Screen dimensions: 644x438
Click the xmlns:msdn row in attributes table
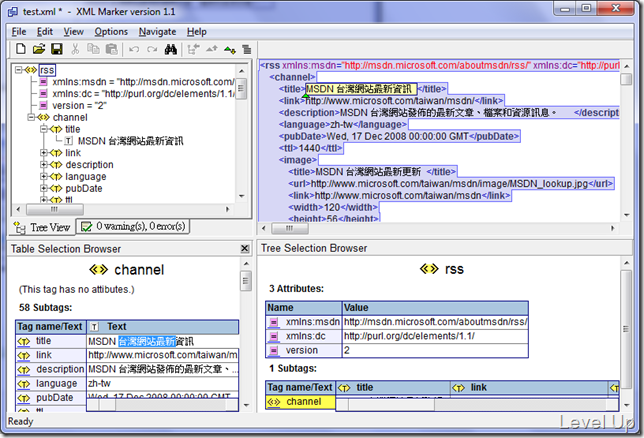[x=397, y=322]
